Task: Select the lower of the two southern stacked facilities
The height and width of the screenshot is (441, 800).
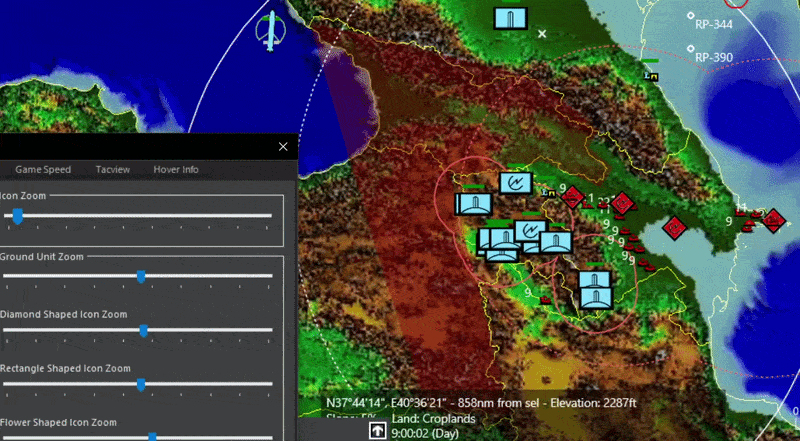Action: [x=596, y=298]
